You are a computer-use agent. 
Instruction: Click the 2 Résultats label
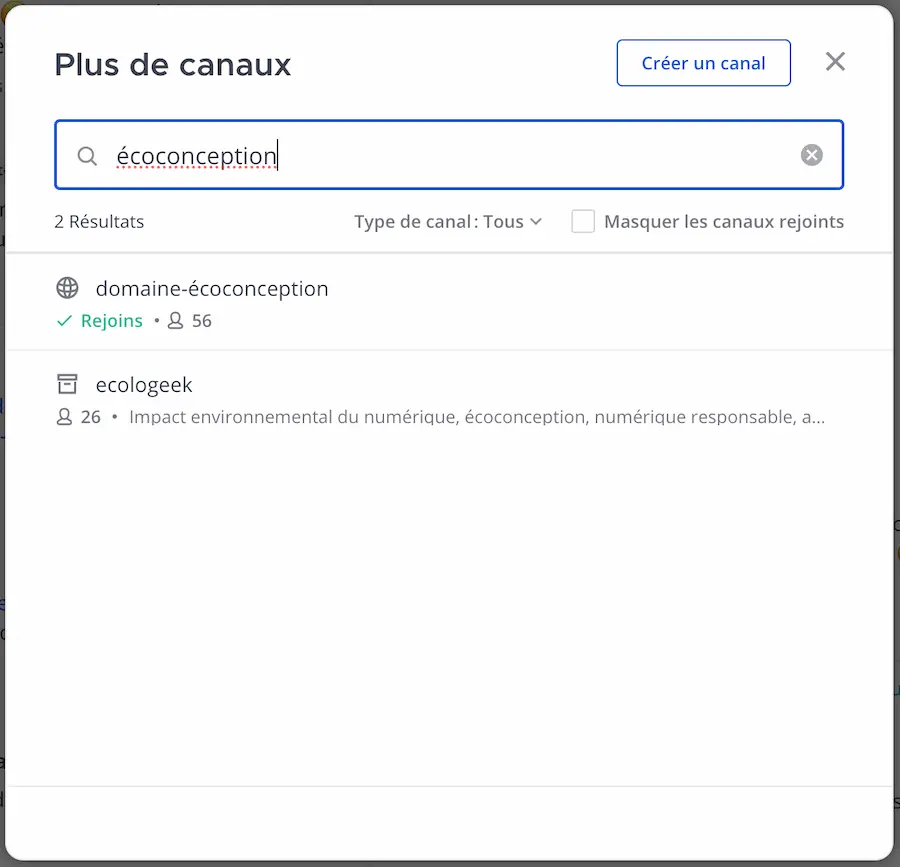point(99,221)
